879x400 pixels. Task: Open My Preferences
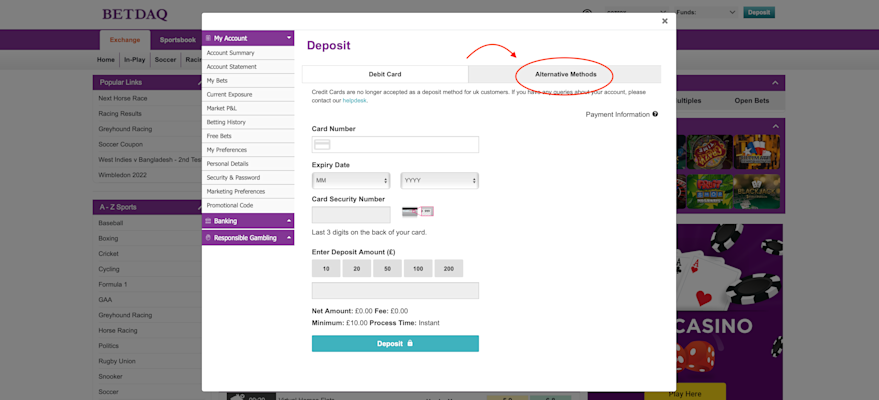(248, 150)
